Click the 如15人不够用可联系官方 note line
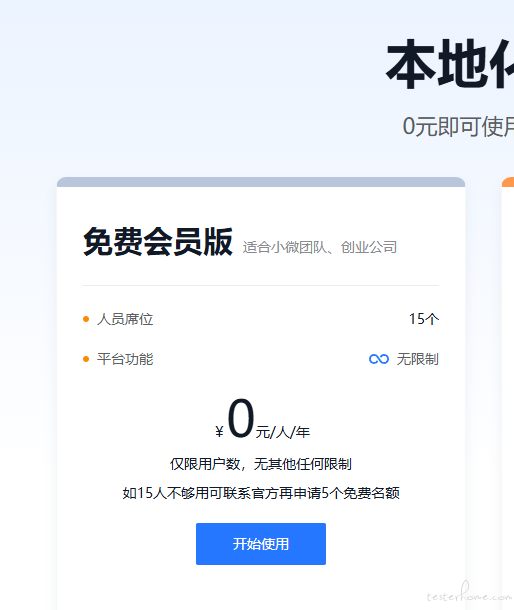Image resolution: width=514 pixels, height=610 pixels. (x=261, y=493)
